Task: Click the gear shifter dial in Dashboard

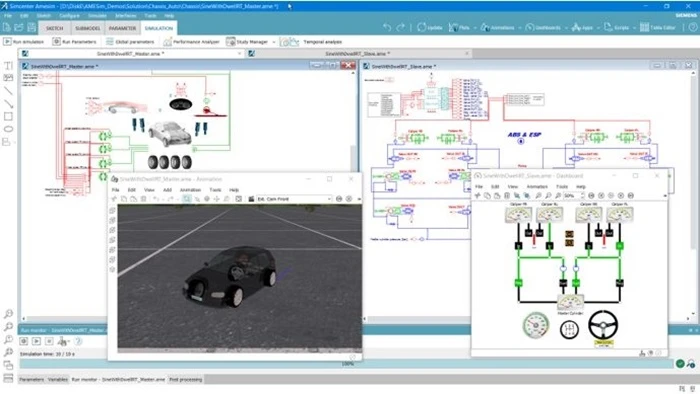Action: (x=569, y=329)
